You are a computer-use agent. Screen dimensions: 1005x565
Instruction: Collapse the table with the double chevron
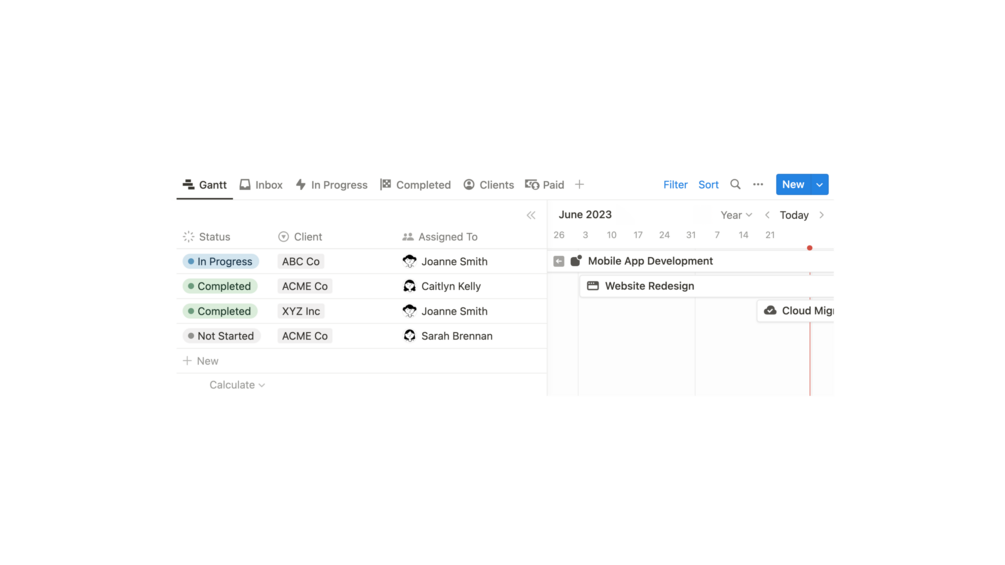(x=531, y=215)
